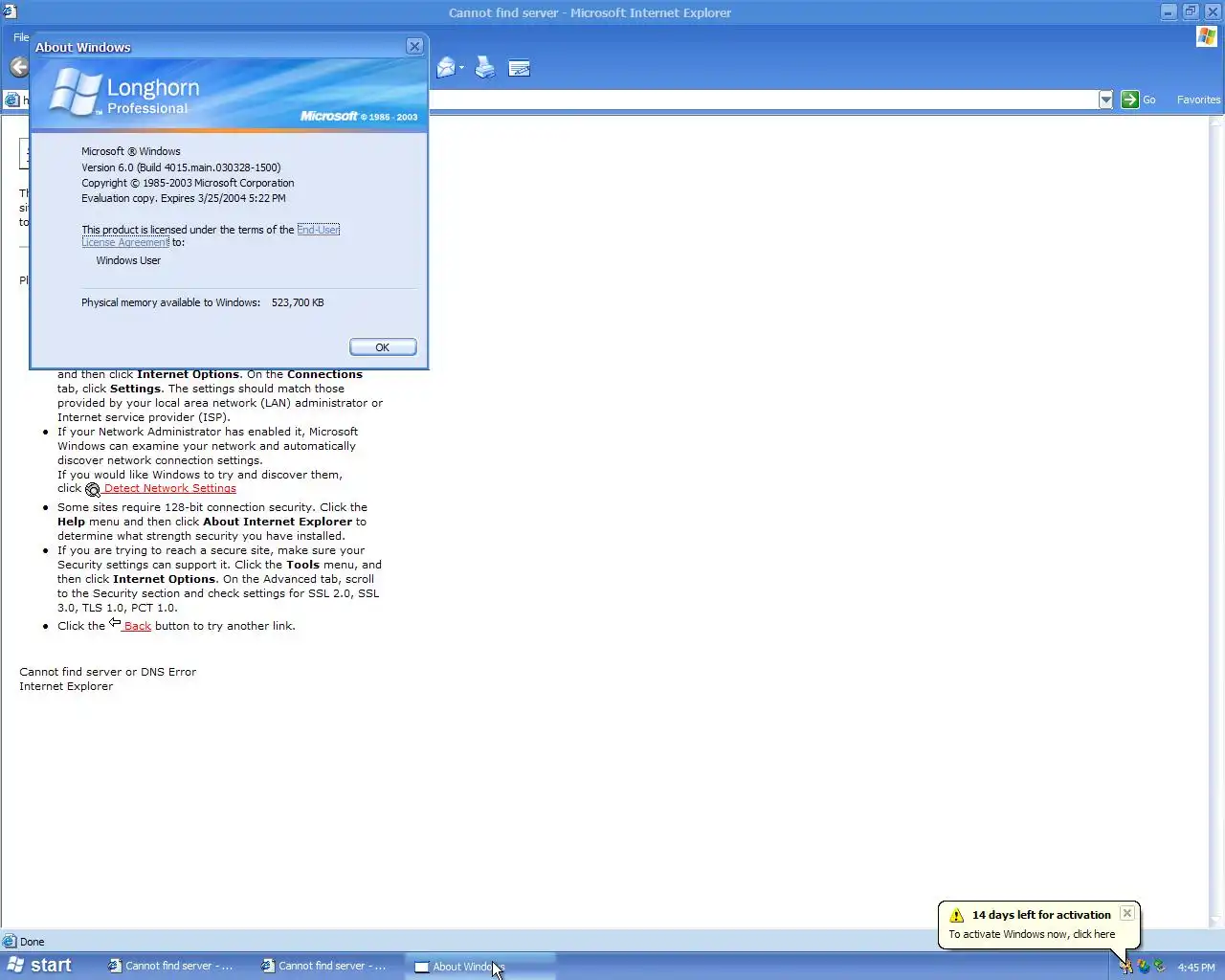Click the Print toolbar icon
The width and height of the screenshot is (1225, 980).
pyautogui.click(x=485, y=67)
